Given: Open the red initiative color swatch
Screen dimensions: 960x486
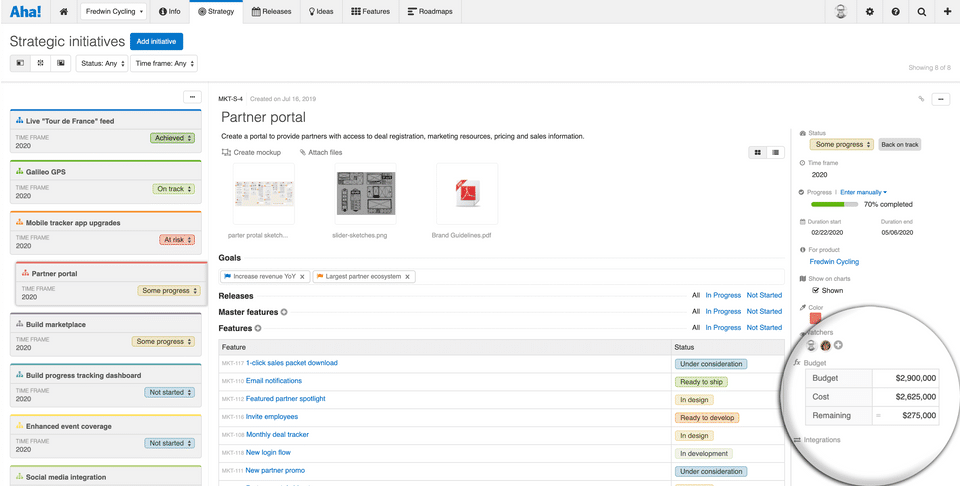Looking at the screenshot, I should [815, 318].
